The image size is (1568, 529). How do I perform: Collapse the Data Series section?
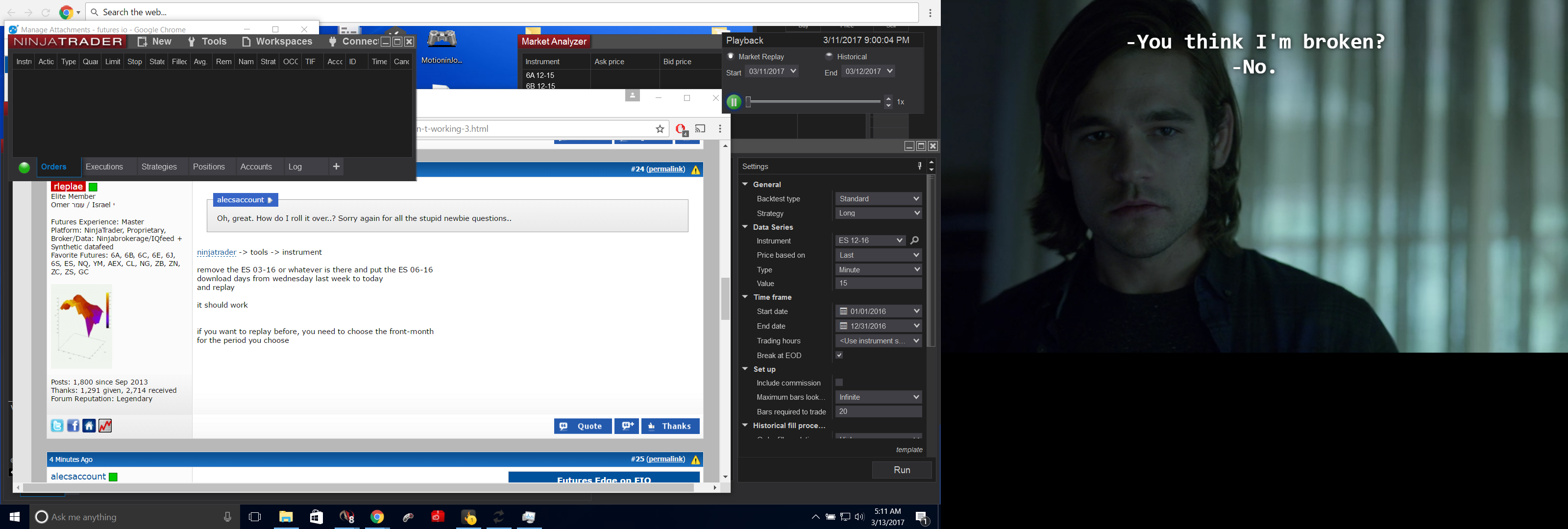coord(745,227)
